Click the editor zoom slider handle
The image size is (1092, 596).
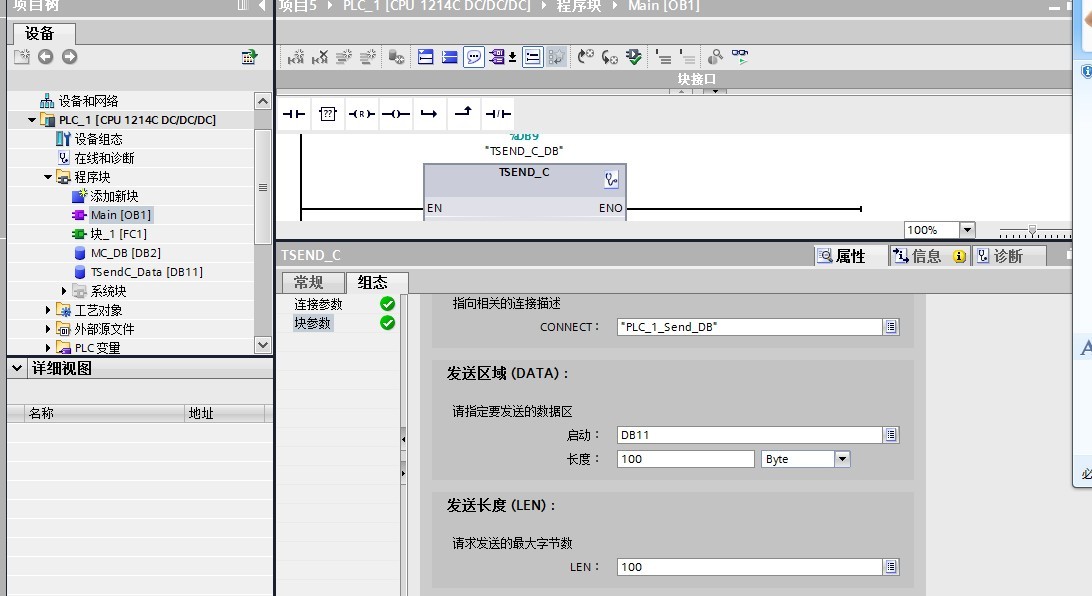(x=1032, y=230)
